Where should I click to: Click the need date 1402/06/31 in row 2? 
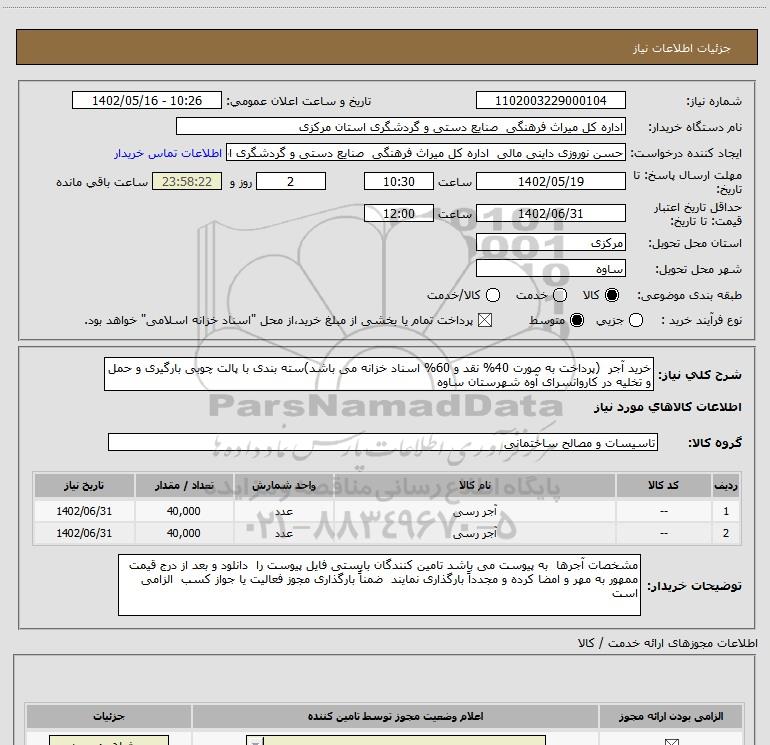[x=84, y=533]
